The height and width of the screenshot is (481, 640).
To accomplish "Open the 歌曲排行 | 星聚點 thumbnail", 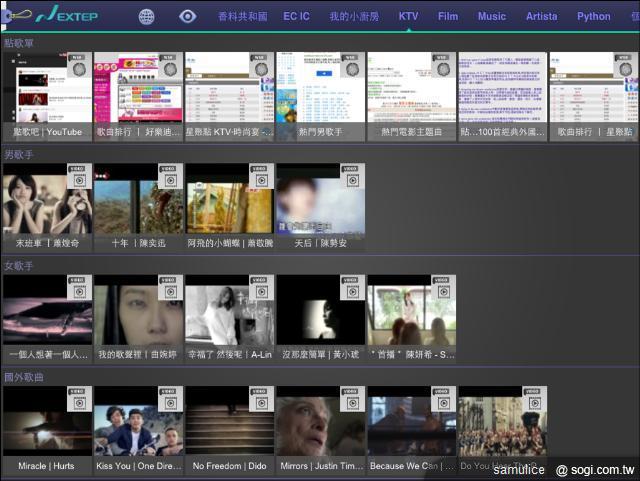I will (593, 97).
